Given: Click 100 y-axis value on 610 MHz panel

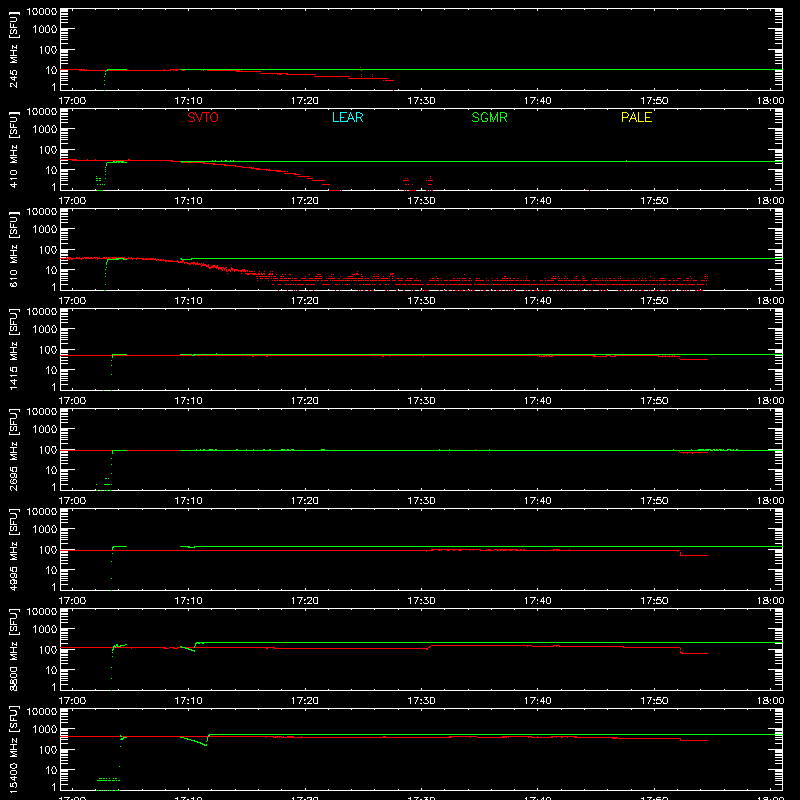Looking at the screenshot, I should [48, 249].
